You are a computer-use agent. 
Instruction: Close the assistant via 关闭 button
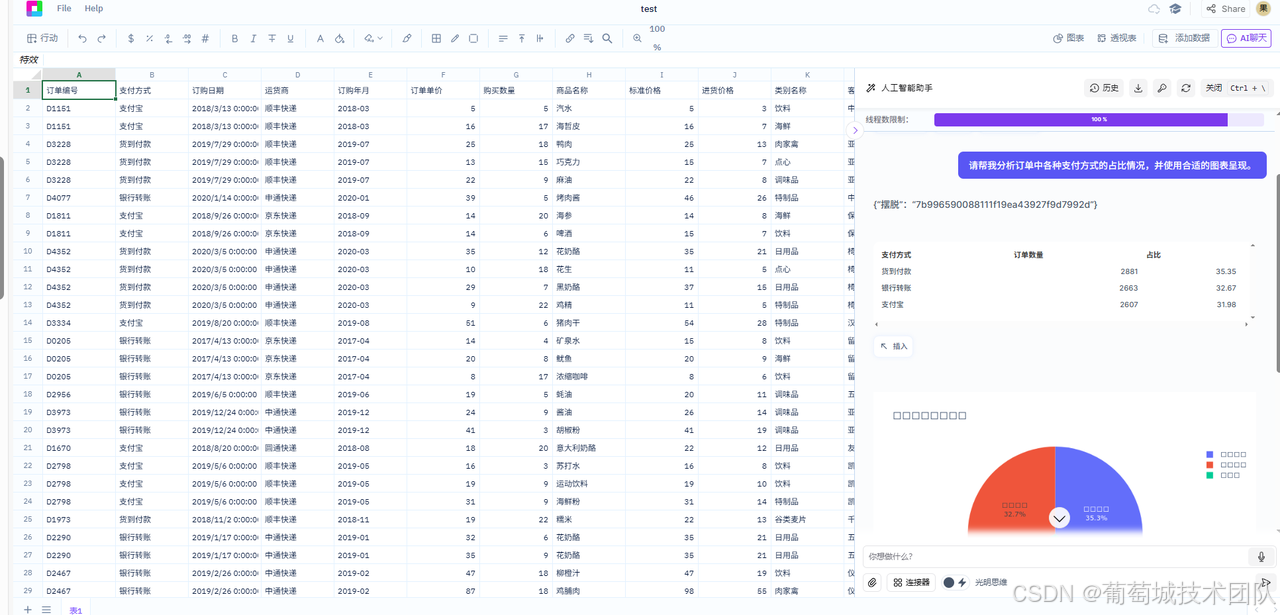[x=1236, y=88]
